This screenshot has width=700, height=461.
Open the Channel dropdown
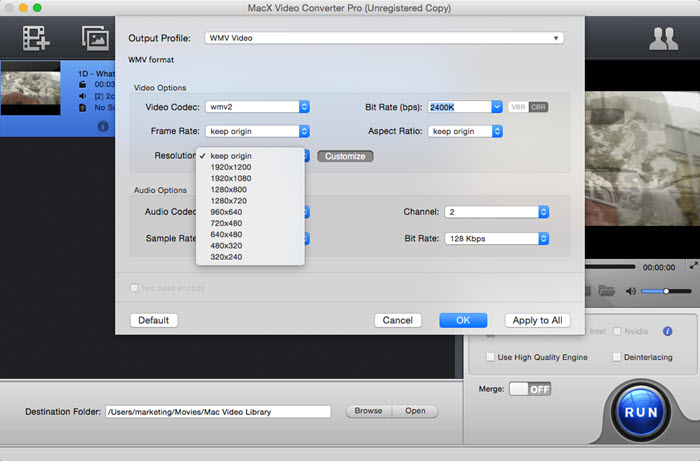[496, 212]
